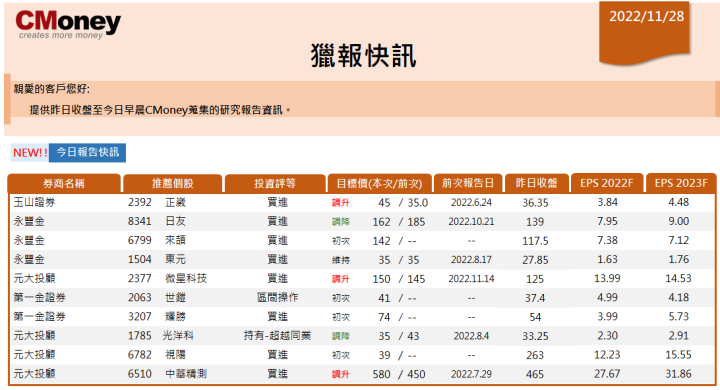Select the 推薦個股 column header

click(x=173, y=183)
